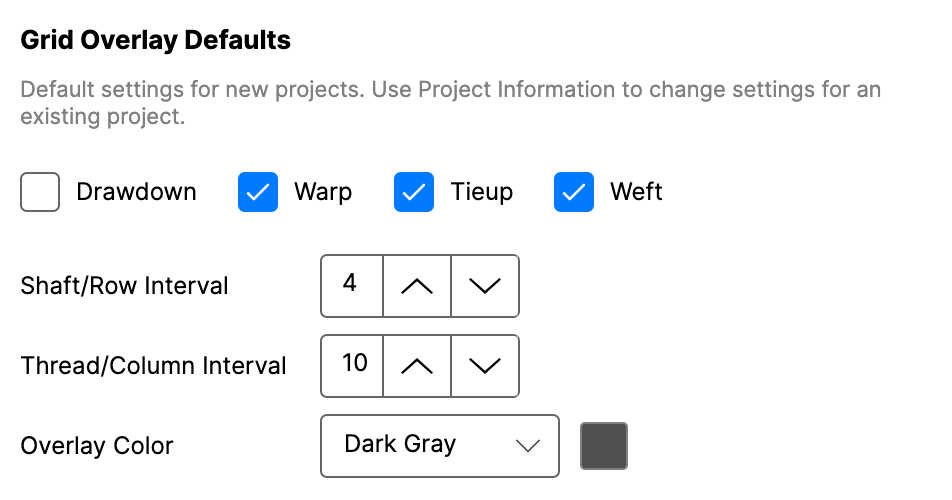Click the Shaft/Row Interval value field

click(x=350, y=285)
